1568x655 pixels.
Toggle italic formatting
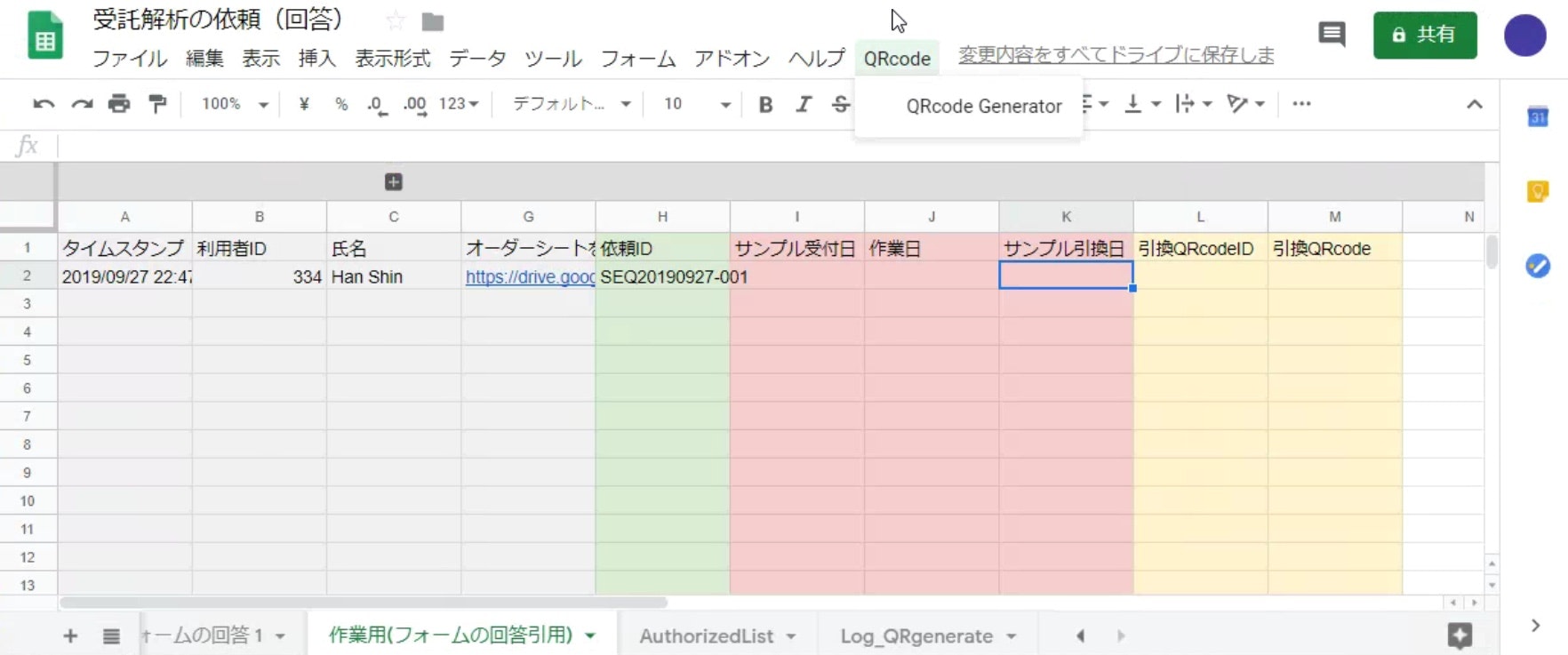804,104
